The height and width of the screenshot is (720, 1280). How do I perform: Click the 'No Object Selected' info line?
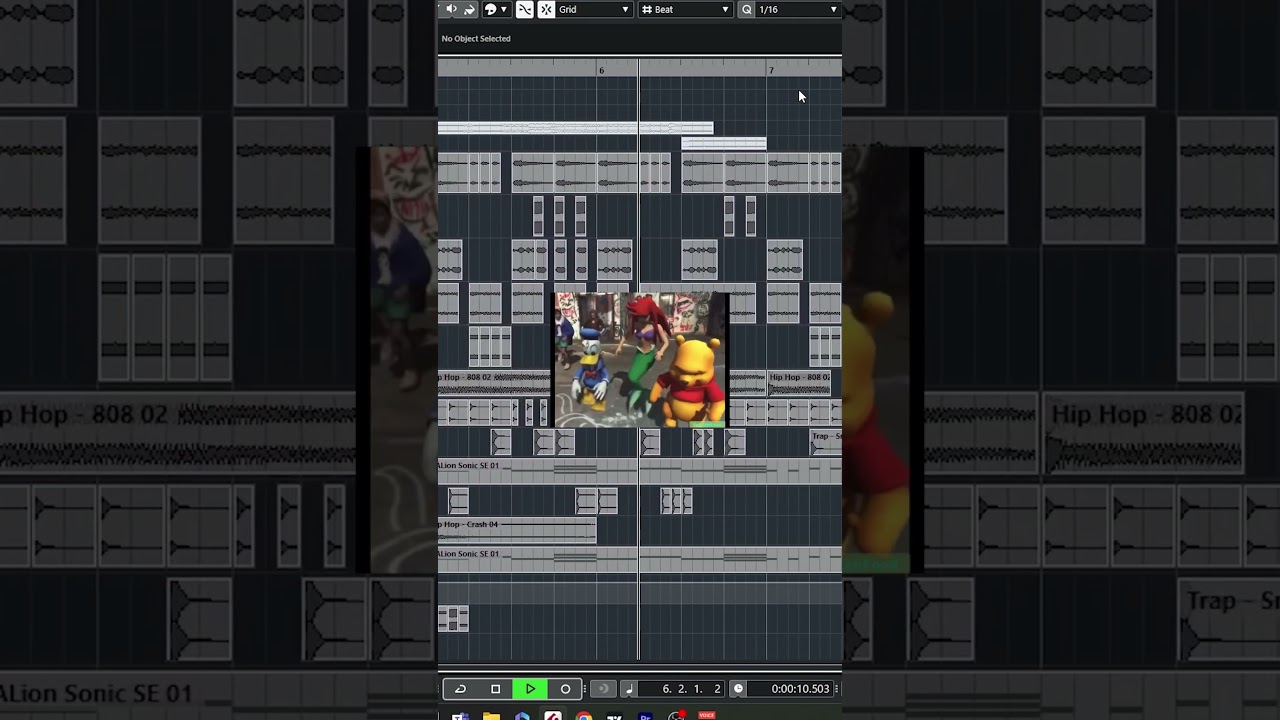click(476, 39)
